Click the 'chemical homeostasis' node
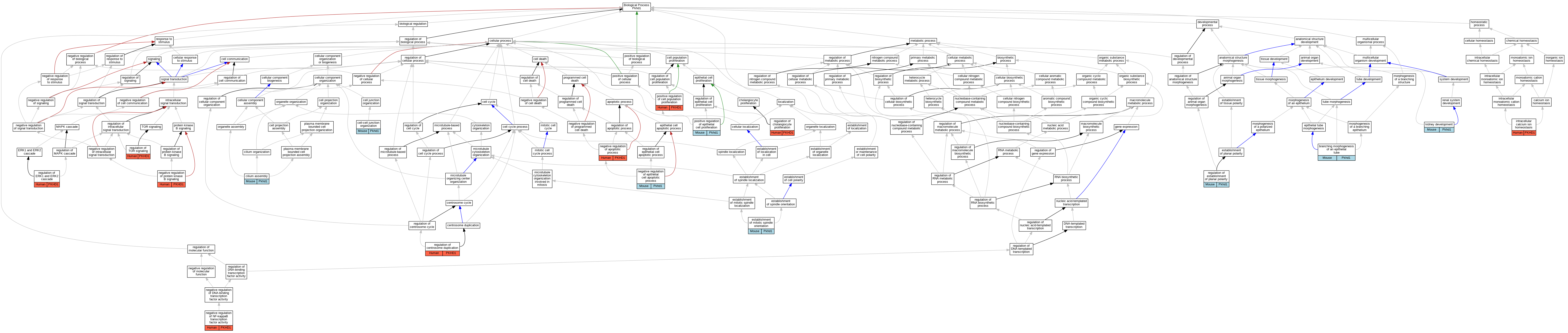Screen dimensions: 1568x333 click(x=1522, y=41)
